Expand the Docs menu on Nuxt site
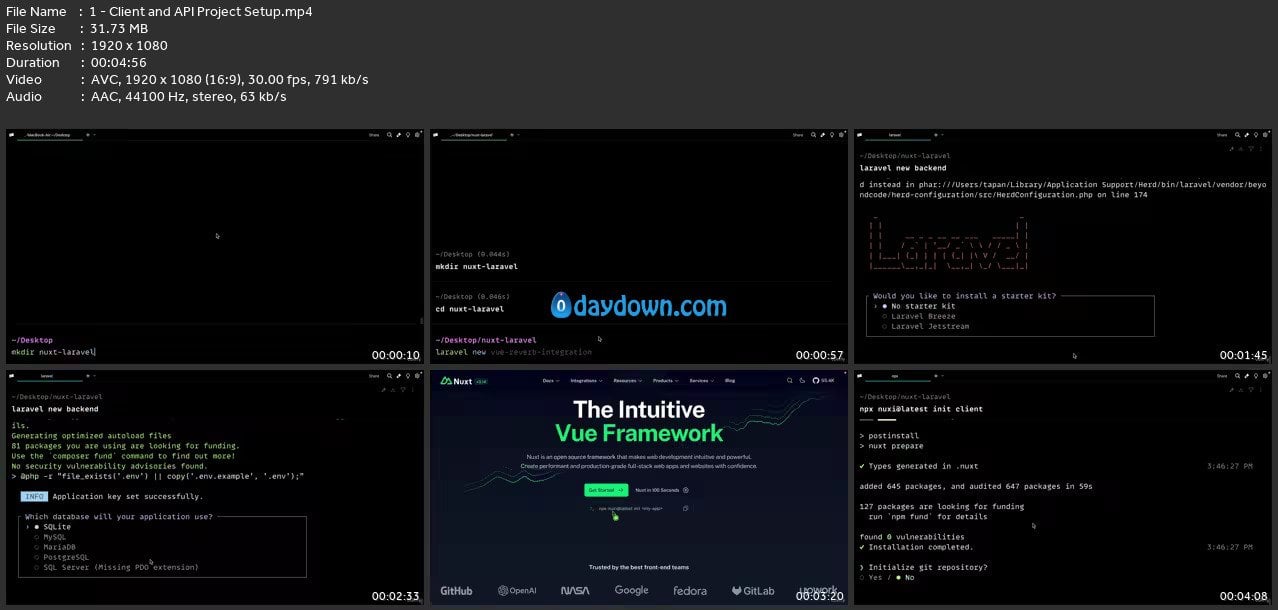 pyautogui.click(x=550, y=380)
